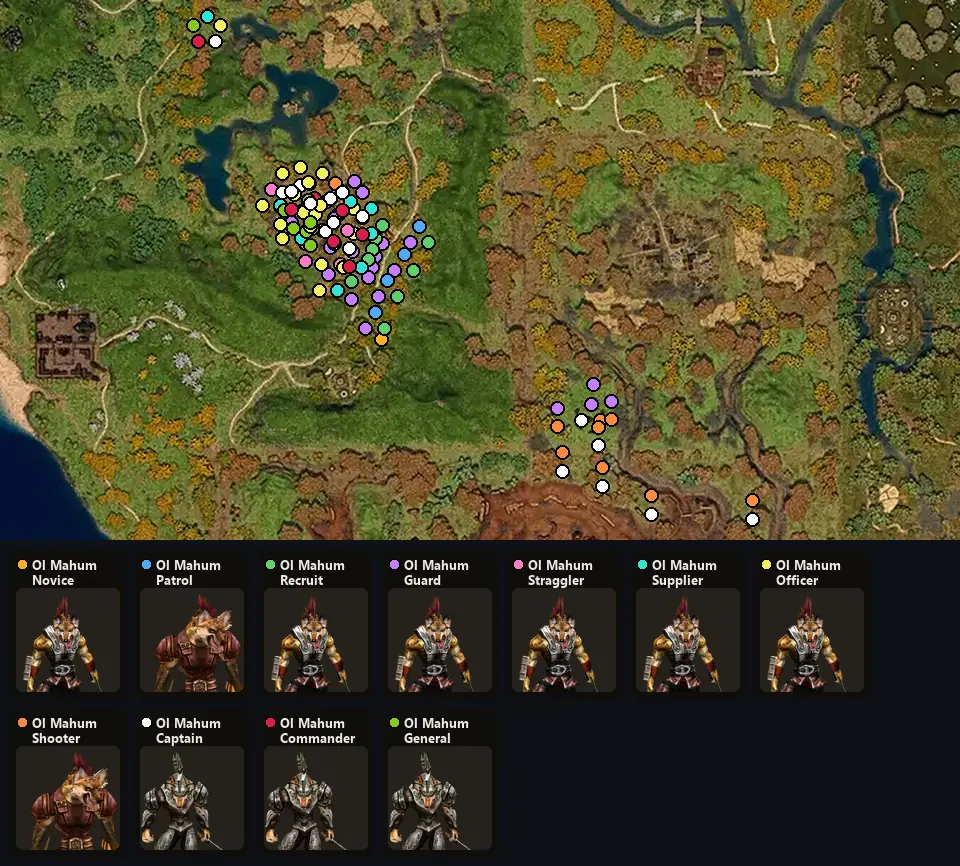Image resolution: width=960 pixels, height=866 pixels.
Task: Click the cyan dot beside Ol Mahum Supplier
Action: (x=642, y=565)
